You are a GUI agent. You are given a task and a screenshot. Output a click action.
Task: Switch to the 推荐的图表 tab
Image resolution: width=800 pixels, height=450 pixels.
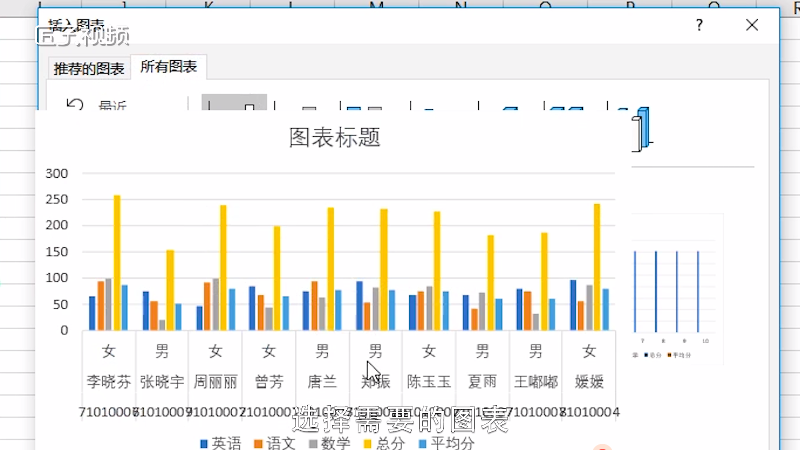89,69
